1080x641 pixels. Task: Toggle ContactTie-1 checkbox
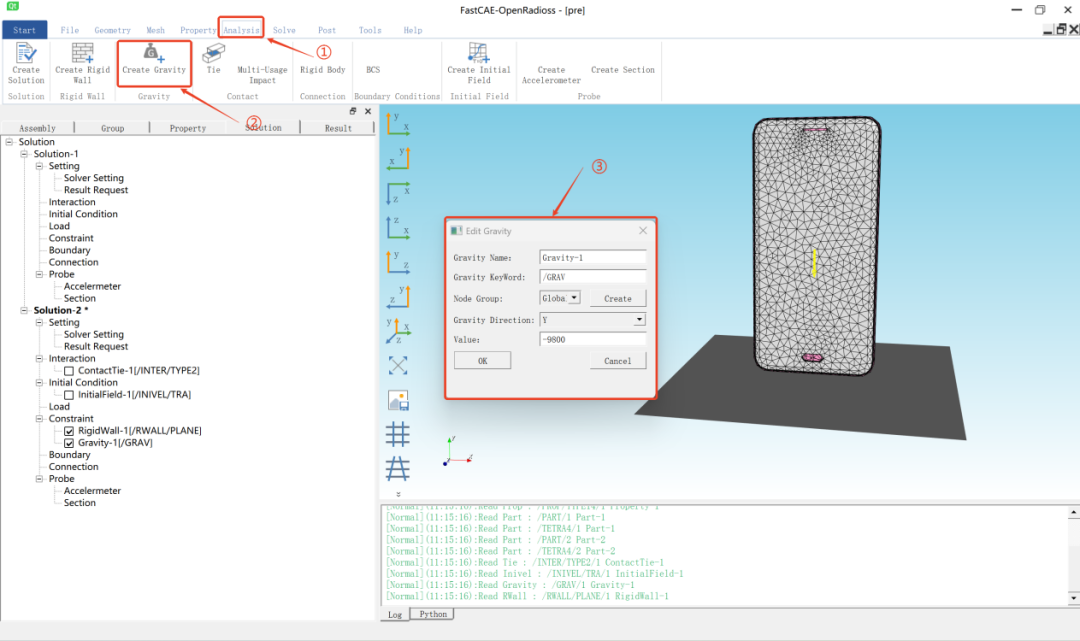(x=69, y=371)
